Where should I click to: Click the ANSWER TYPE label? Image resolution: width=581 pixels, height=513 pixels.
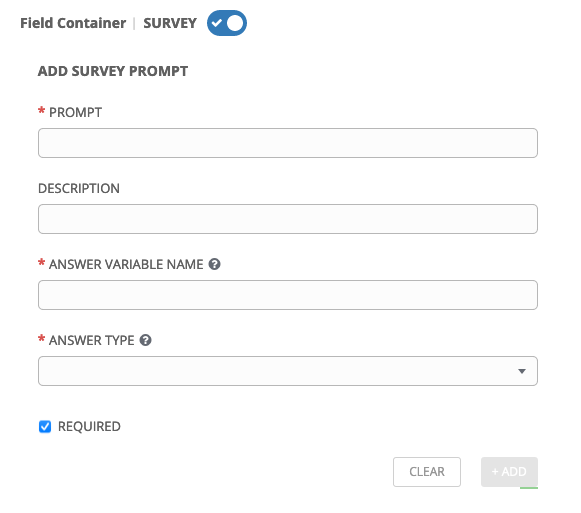pyautogui.click(x=92, y=340)
